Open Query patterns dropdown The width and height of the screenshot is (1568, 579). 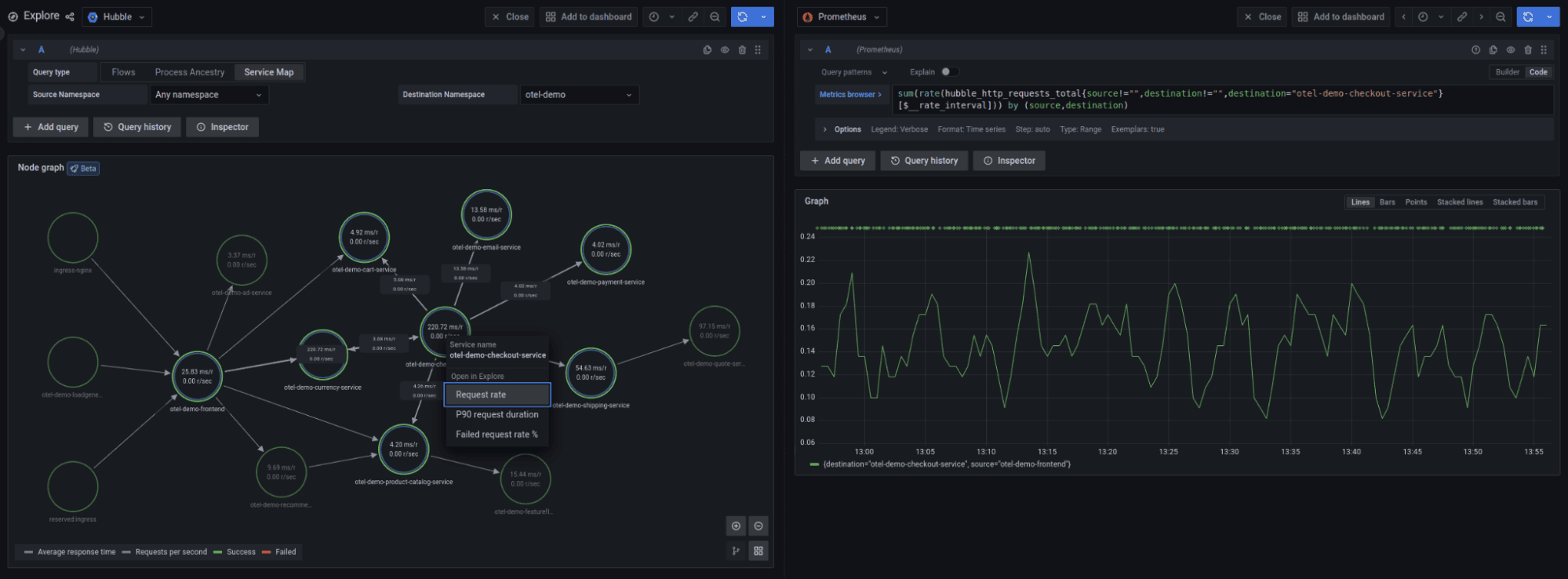click(x=853, y=72)
